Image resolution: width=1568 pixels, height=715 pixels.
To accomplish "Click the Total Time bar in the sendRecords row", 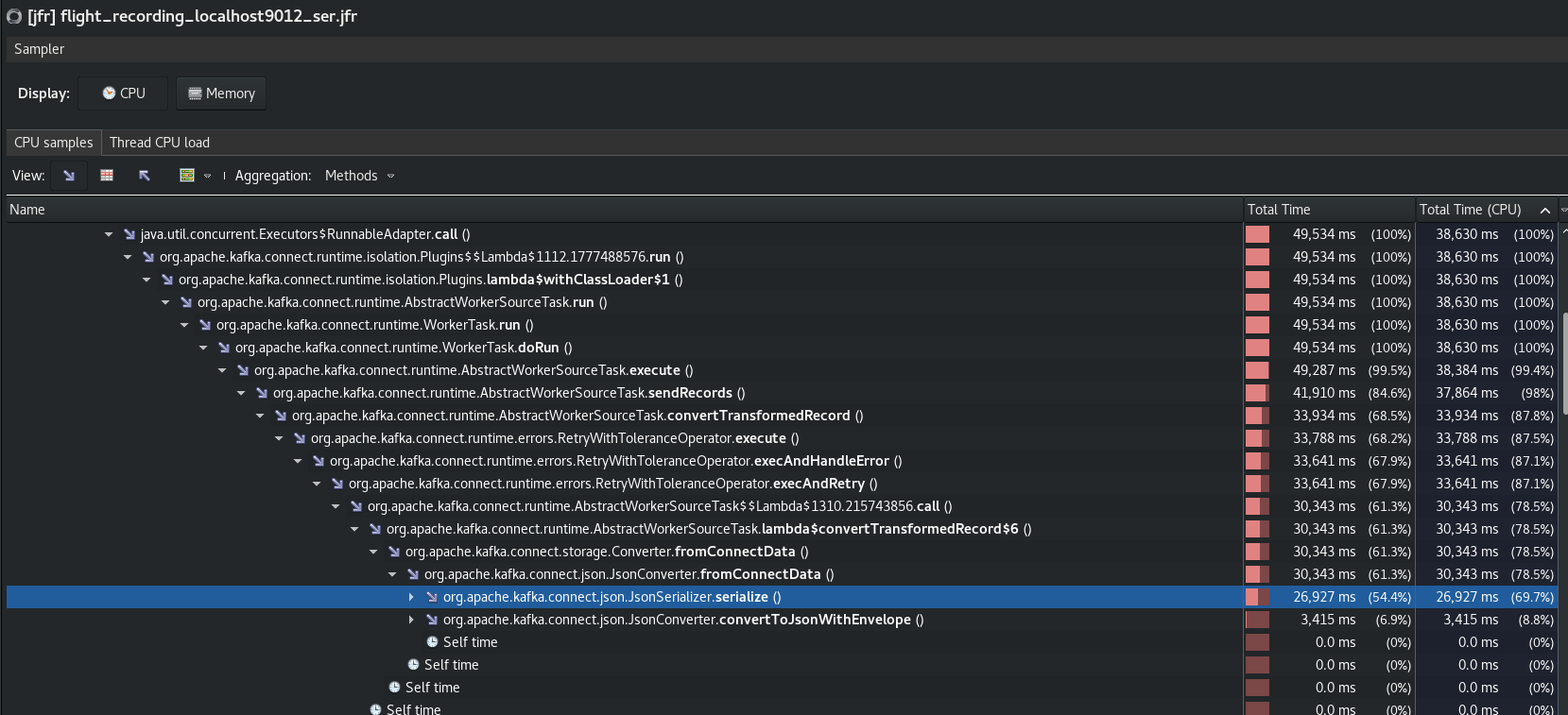I will point(1257,393).
